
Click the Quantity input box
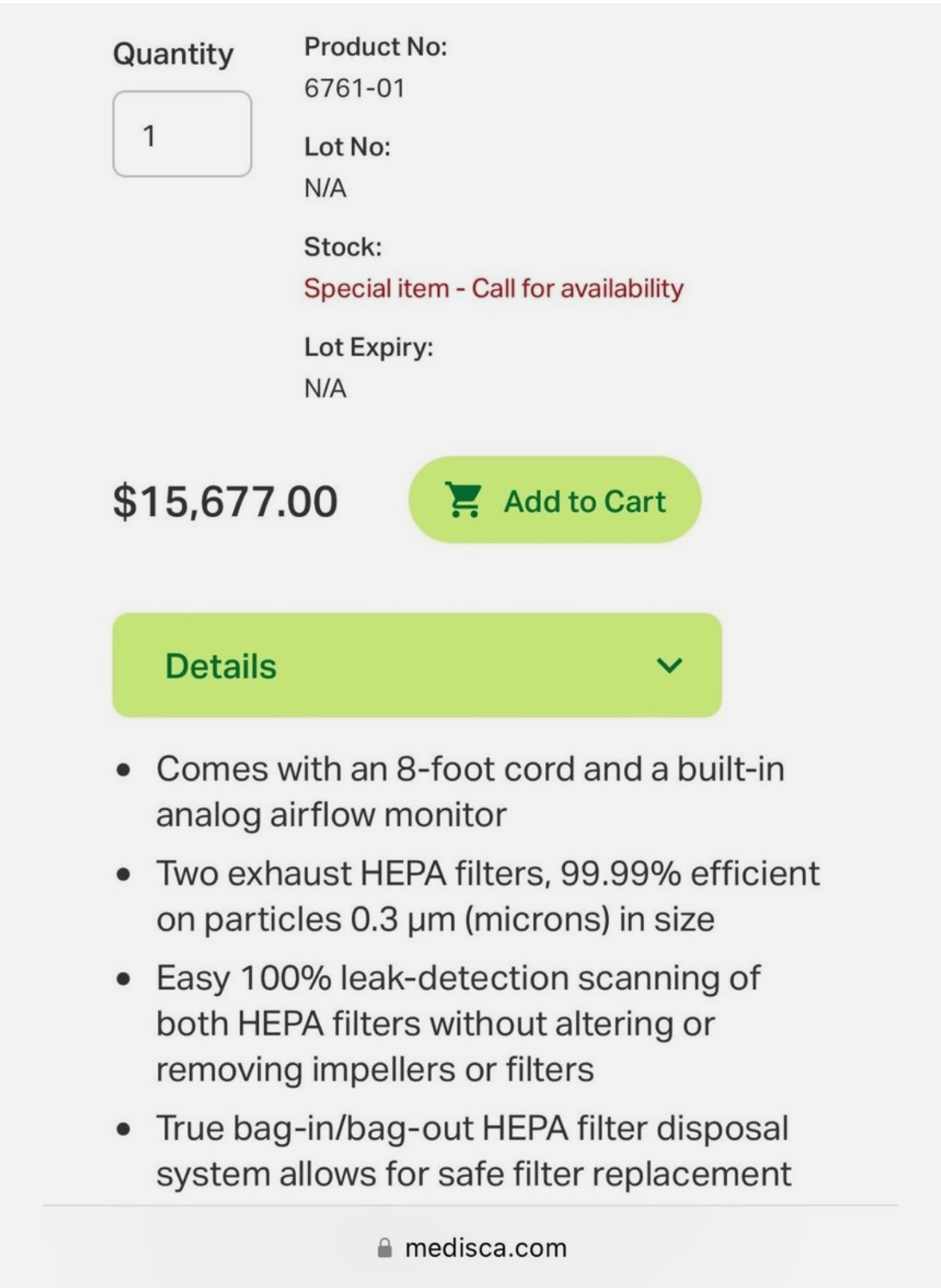click(x=182, y=134)
